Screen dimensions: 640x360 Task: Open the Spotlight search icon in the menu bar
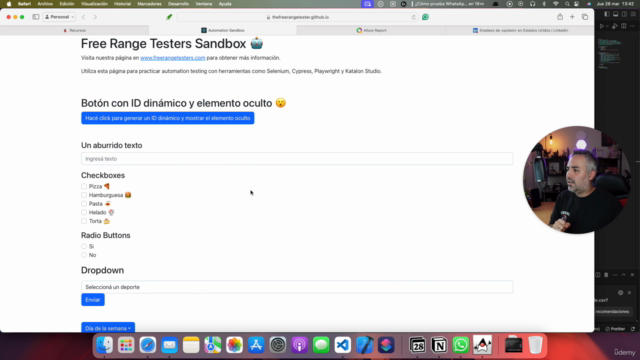pos(567,4)
